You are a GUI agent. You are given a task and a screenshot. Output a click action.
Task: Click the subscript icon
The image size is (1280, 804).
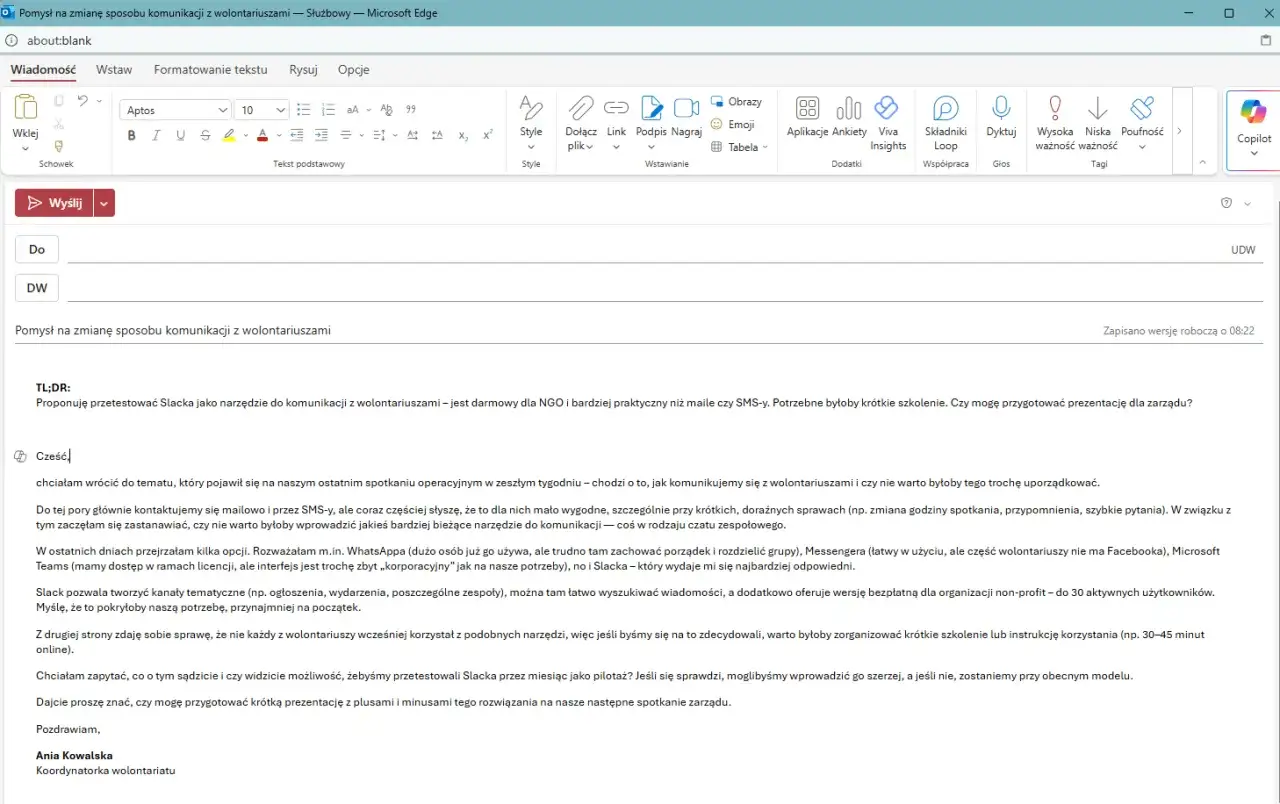click(x=463, y=135)
